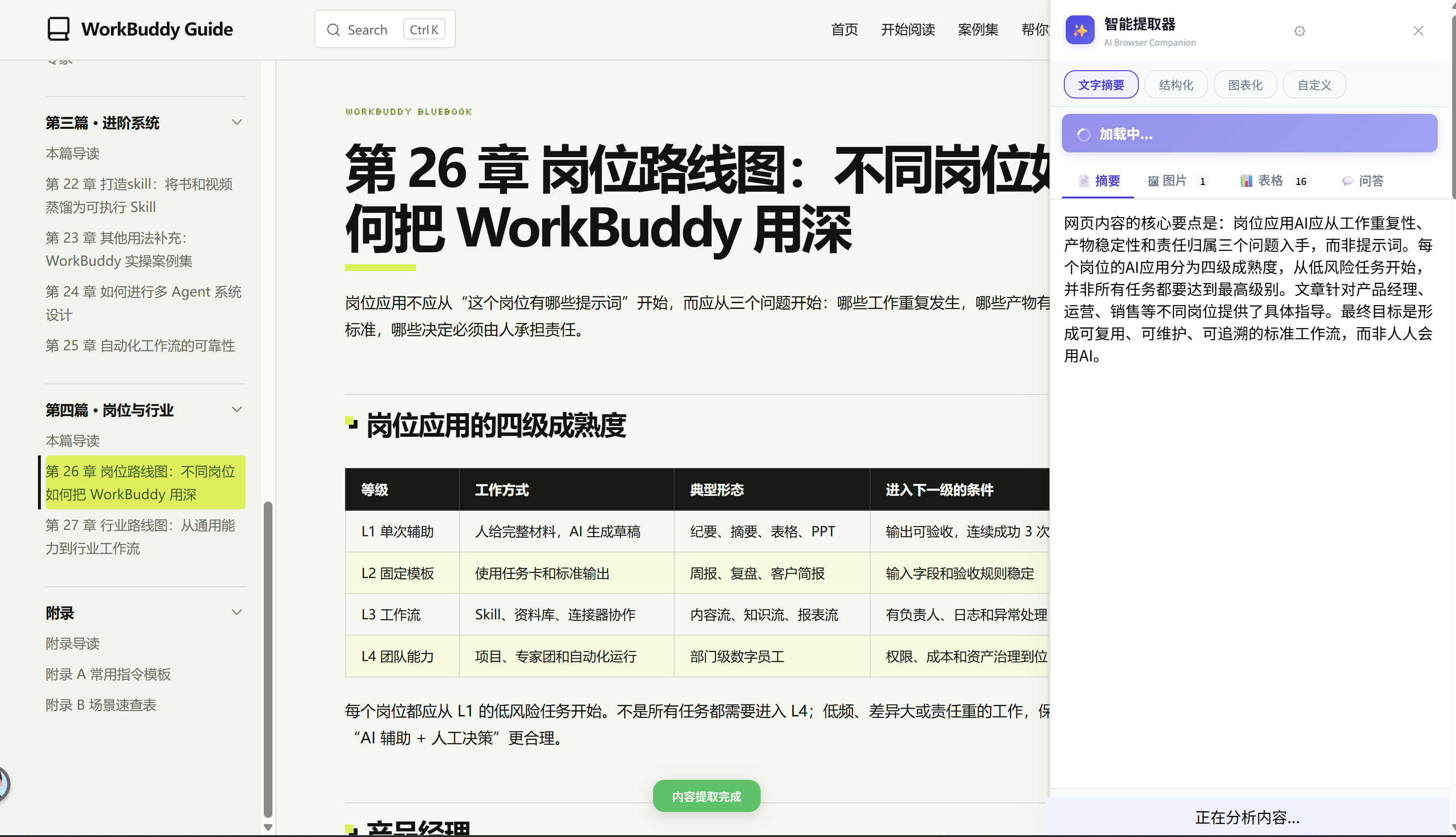Close the 智能提取器 side panel

1418,31
